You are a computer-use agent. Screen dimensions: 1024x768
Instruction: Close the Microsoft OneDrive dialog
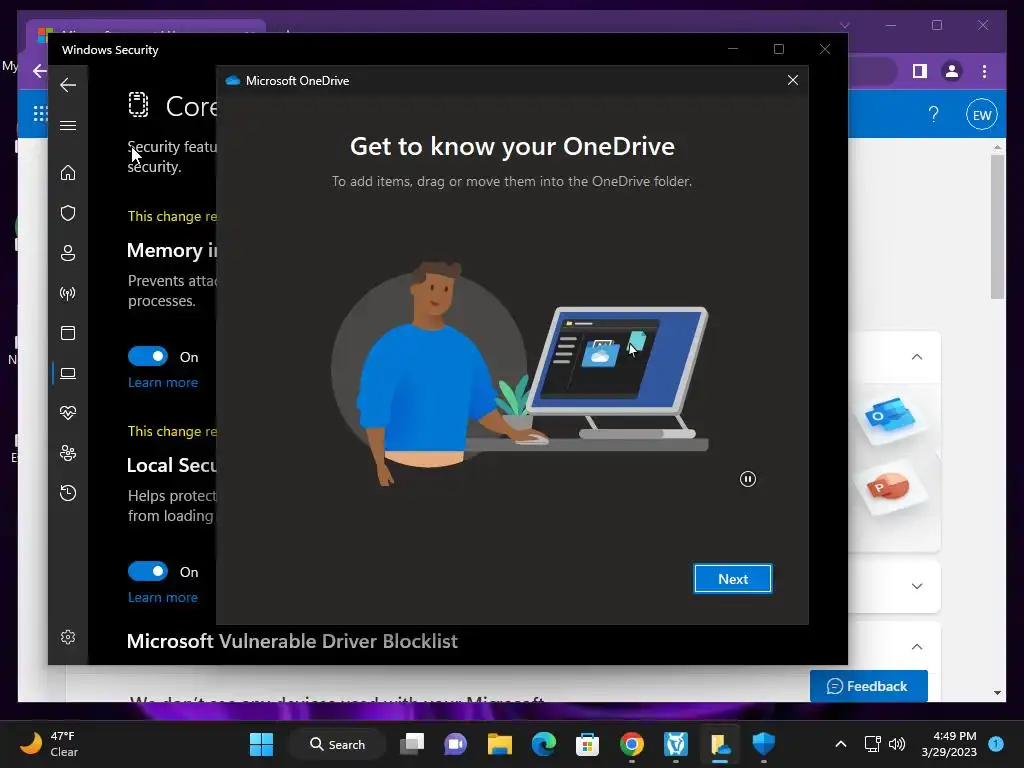(x=793, y=80)
